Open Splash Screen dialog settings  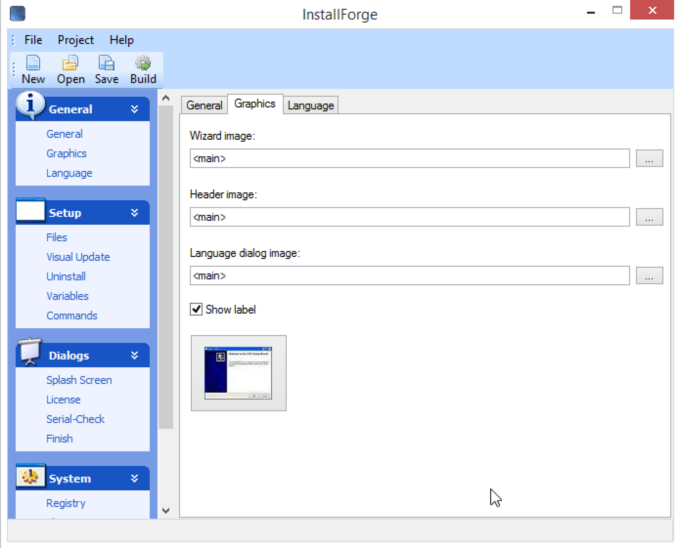coord(79,380)
